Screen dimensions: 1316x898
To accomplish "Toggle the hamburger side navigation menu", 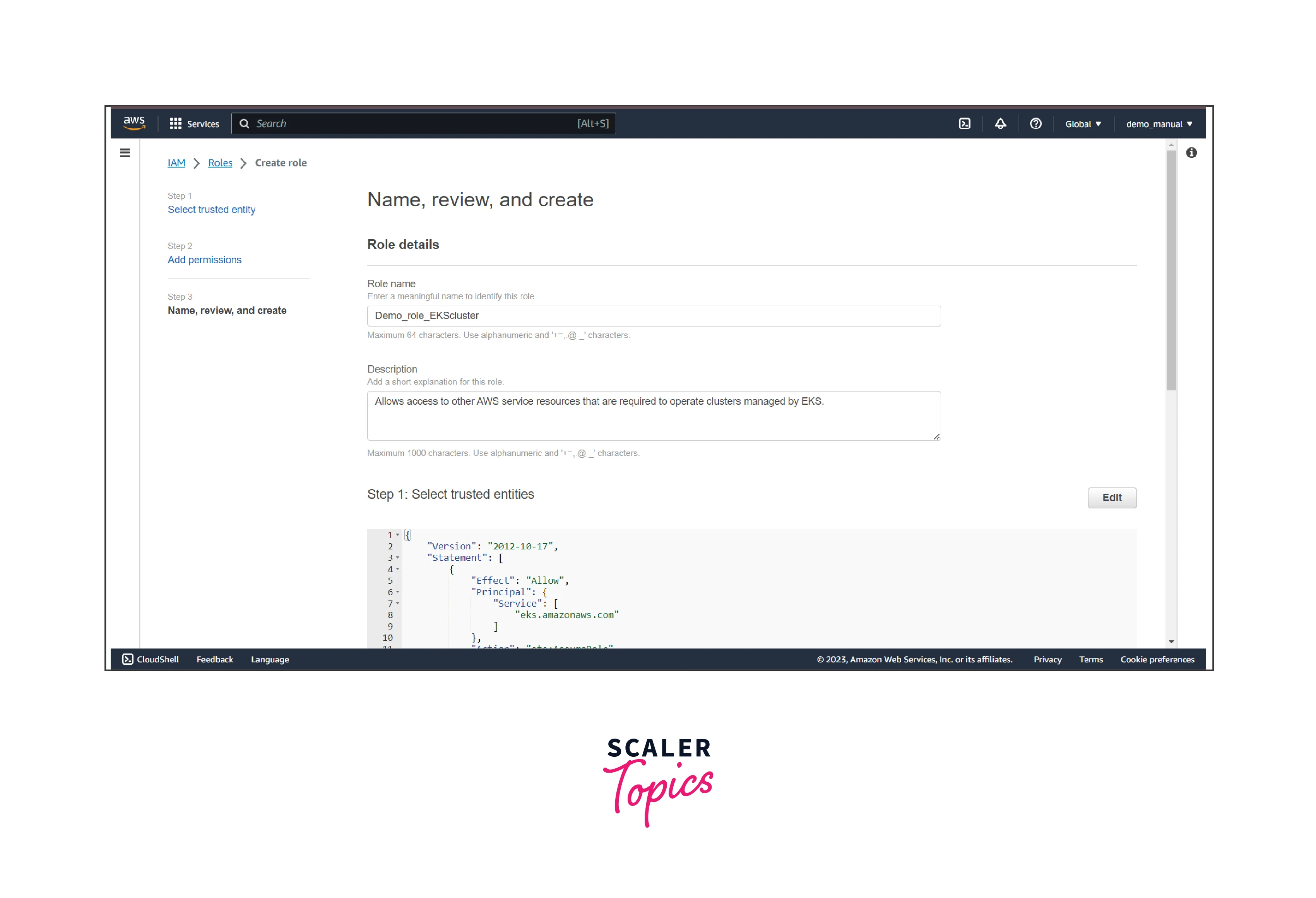I will 125,153.
